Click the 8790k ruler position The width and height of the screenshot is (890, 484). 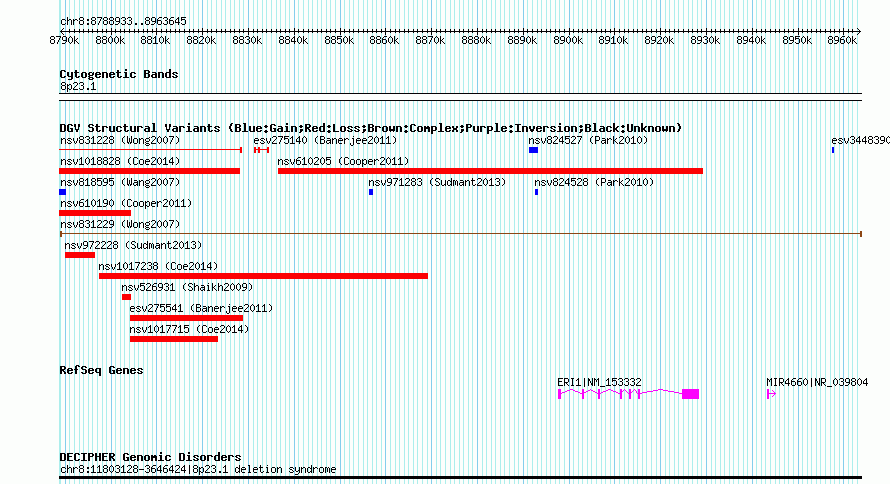point(64,40)
